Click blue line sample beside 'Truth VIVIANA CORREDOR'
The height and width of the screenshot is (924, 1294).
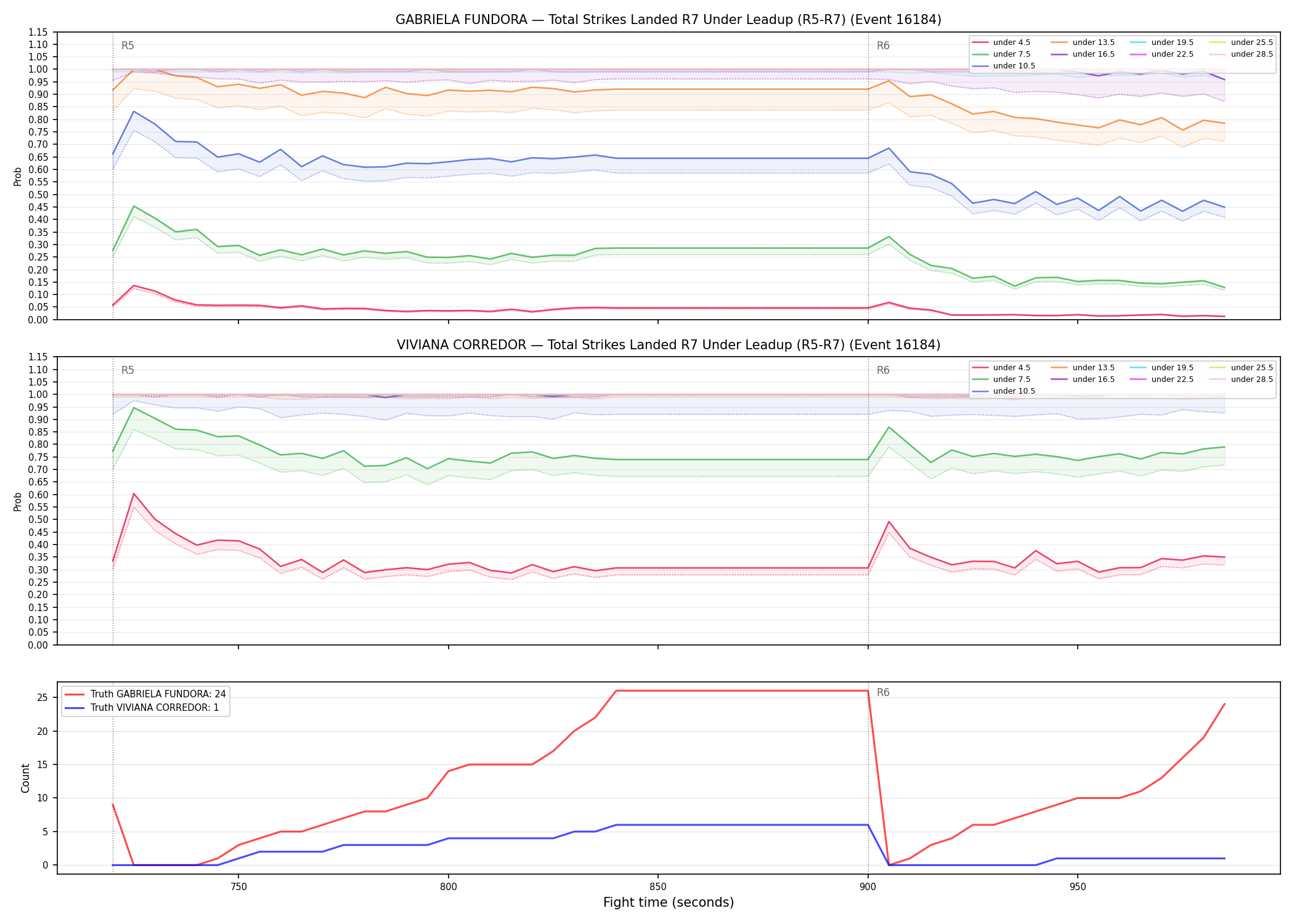tap(75, 708)
